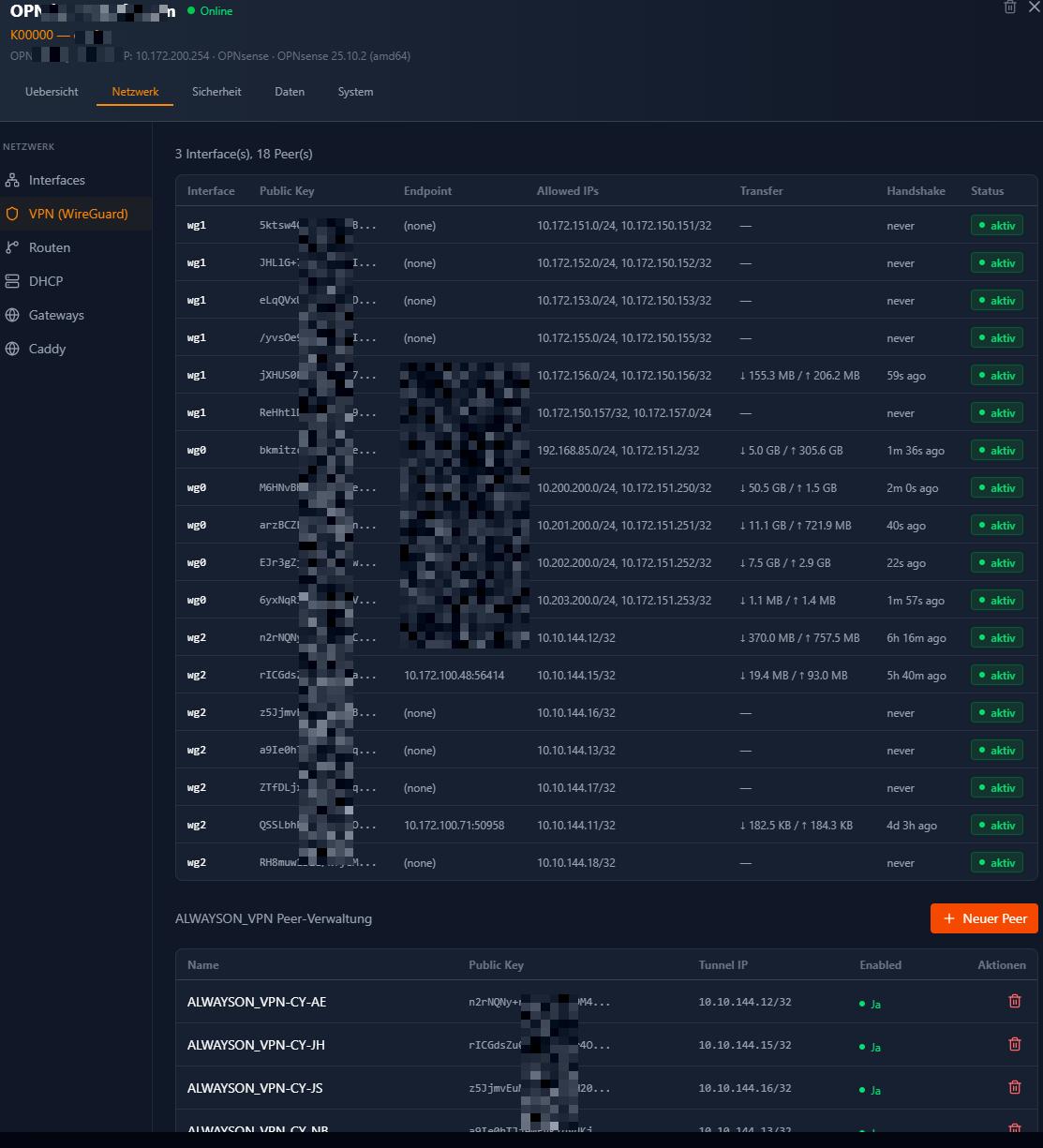Click the 3 Interface(s), 18 Peer(s) summary
Screen dimensions: 1043x1148
[244, 154]
